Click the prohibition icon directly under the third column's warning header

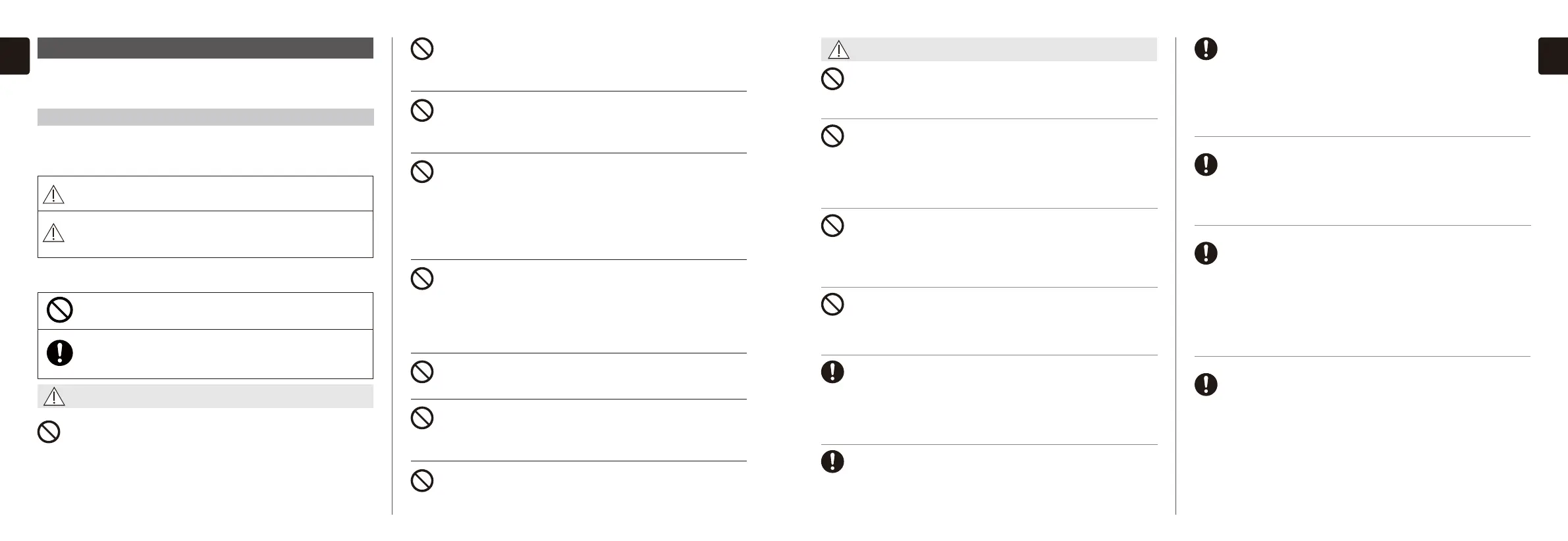click(833, 79)
